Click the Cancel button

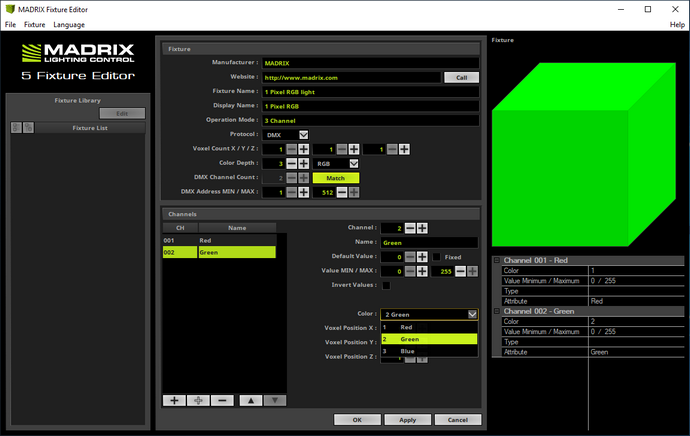(458, 420)
